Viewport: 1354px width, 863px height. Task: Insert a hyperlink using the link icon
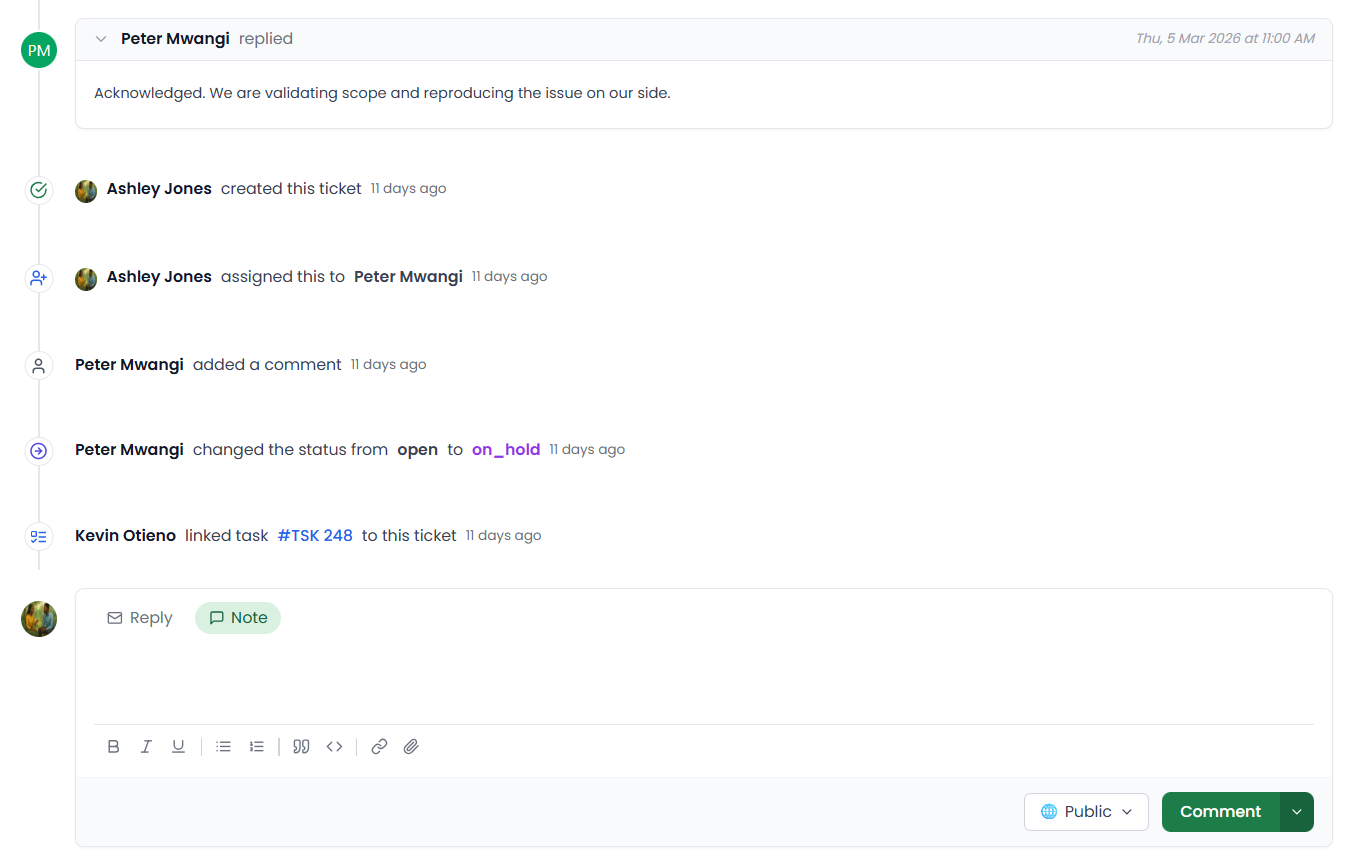379,746
